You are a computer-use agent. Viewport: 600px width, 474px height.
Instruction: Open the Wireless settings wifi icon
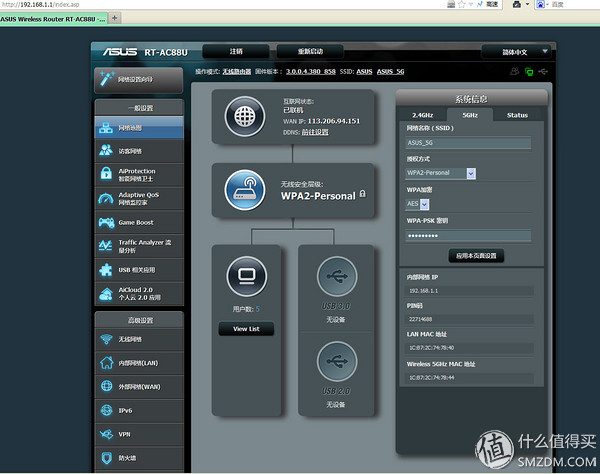click(106, 339)
